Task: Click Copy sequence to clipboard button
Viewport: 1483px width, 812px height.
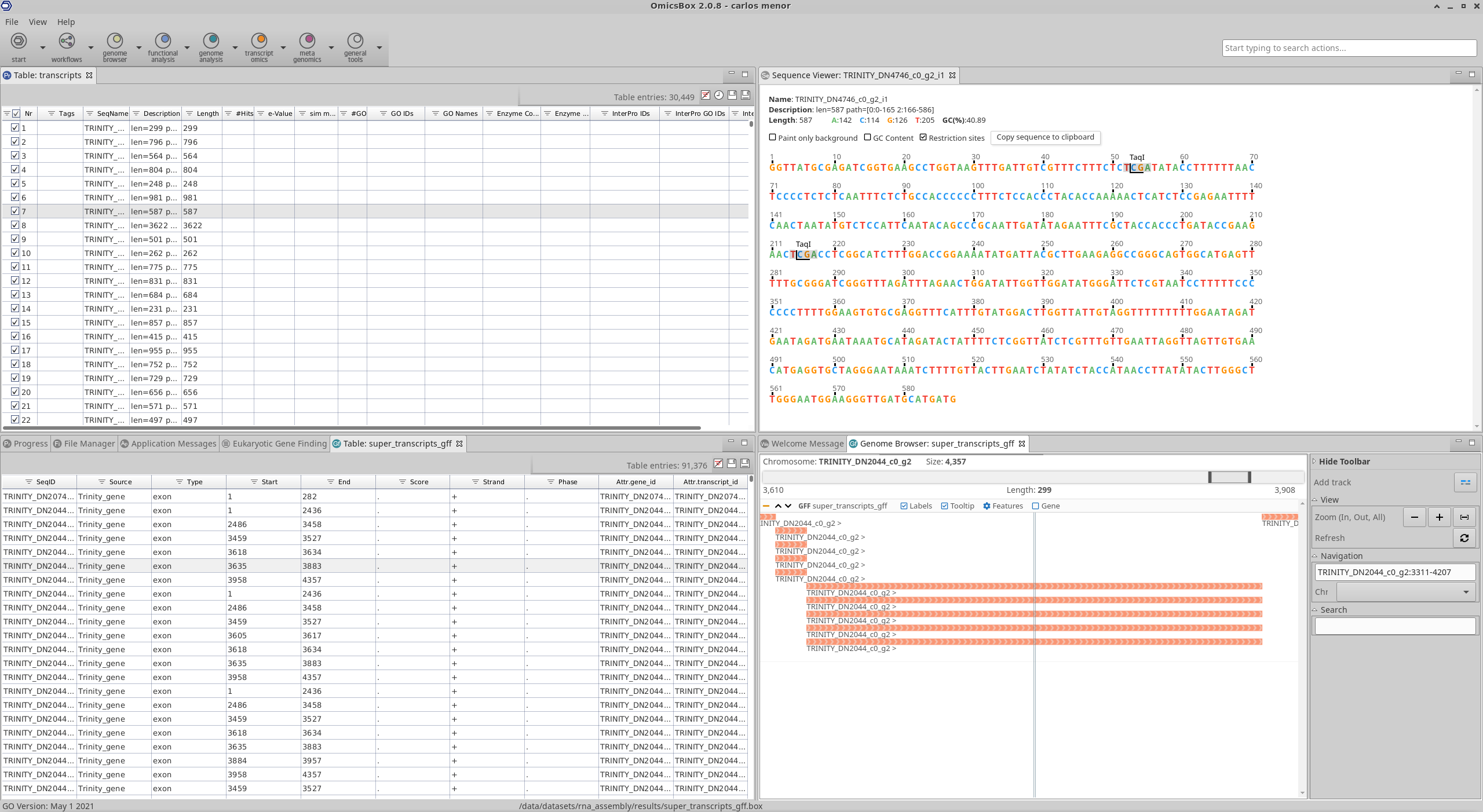Action: [1045, 137]
